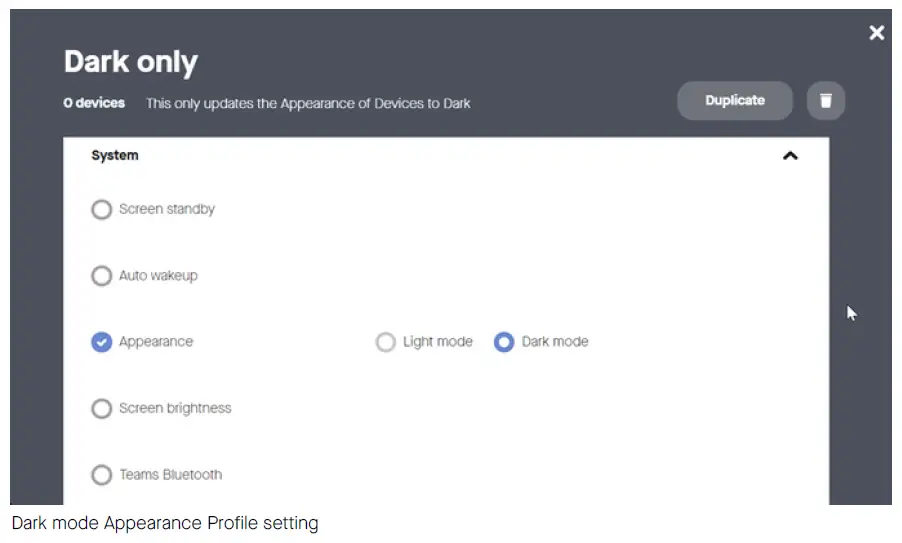
Task: Collapse the System section with the chevron
Action: tap(790, 156)
